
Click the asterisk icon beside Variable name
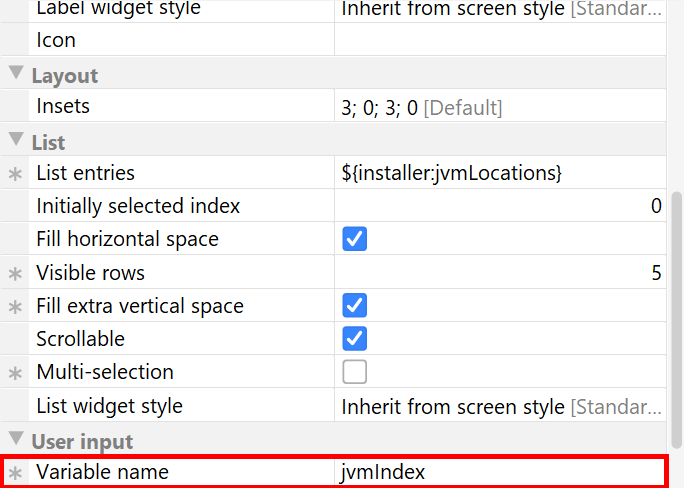(x=15, y=473)
